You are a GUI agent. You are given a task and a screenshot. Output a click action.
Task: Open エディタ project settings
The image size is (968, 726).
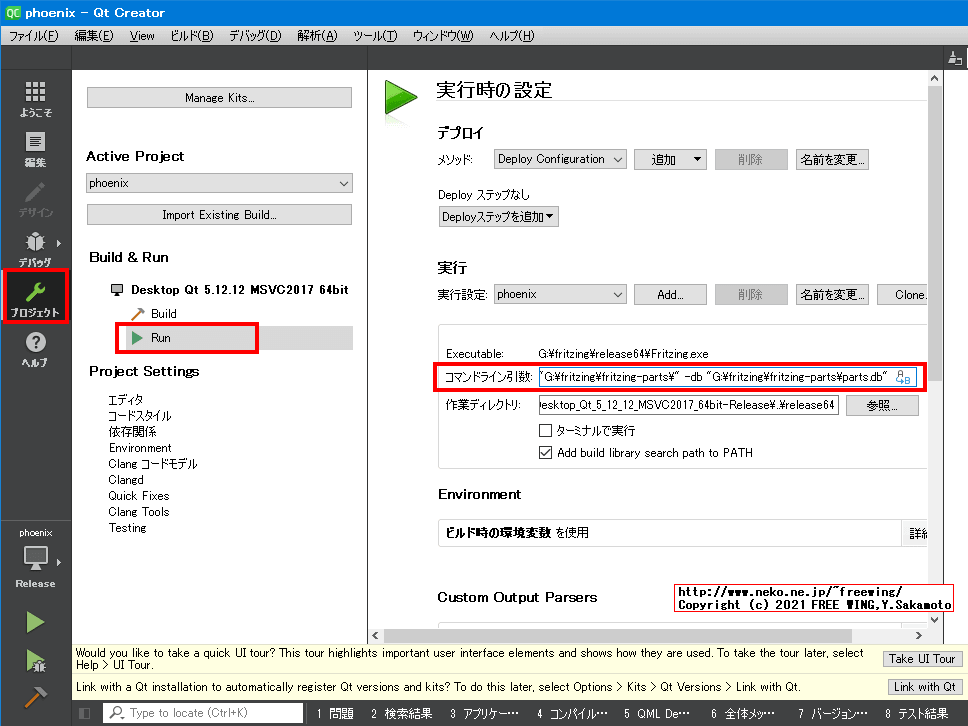tap(126, 399)
